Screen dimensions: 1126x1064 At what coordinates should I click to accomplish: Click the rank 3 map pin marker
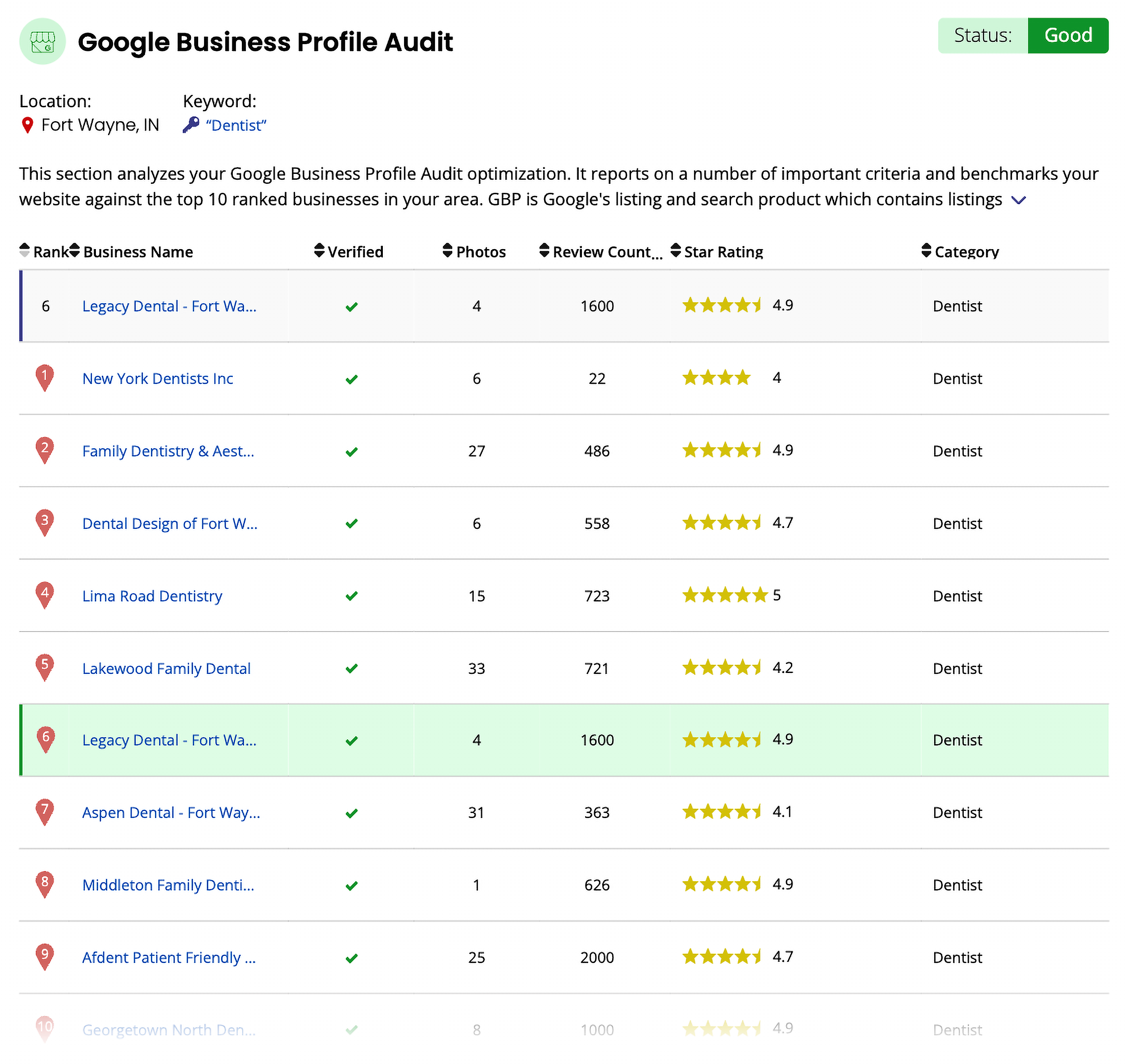(x=45, y=523)
